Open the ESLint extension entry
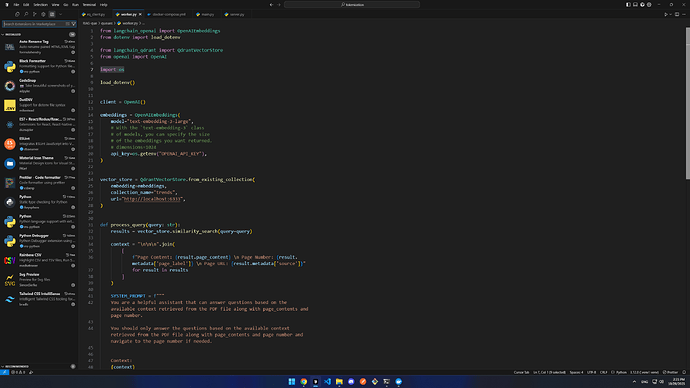Screen dimensions: 690x388 (39, 143)
